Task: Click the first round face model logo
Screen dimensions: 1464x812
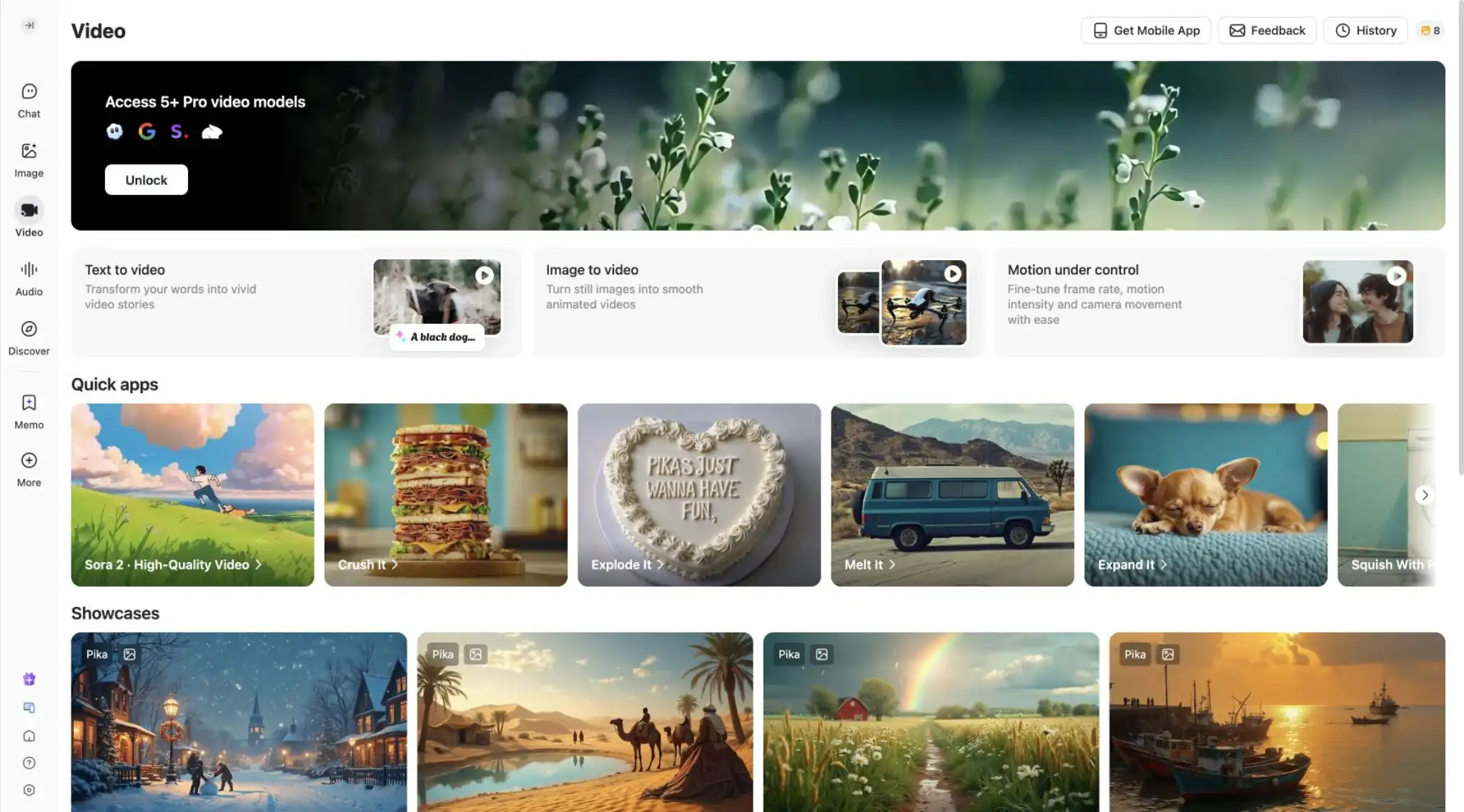Action: pos(114,132)
